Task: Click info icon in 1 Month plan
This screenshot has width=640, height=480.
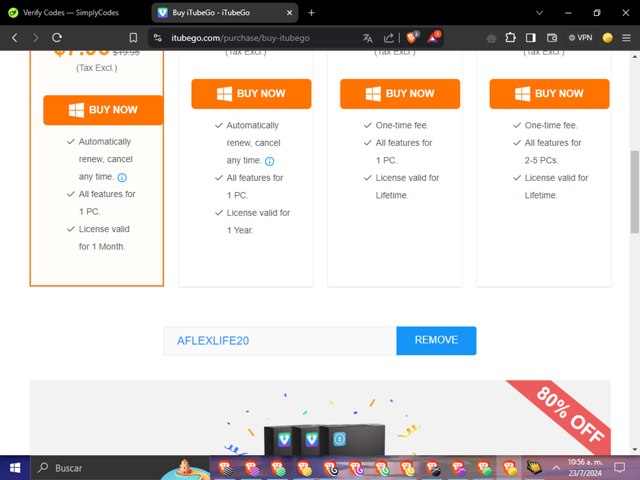Action: tap(122, 178)
